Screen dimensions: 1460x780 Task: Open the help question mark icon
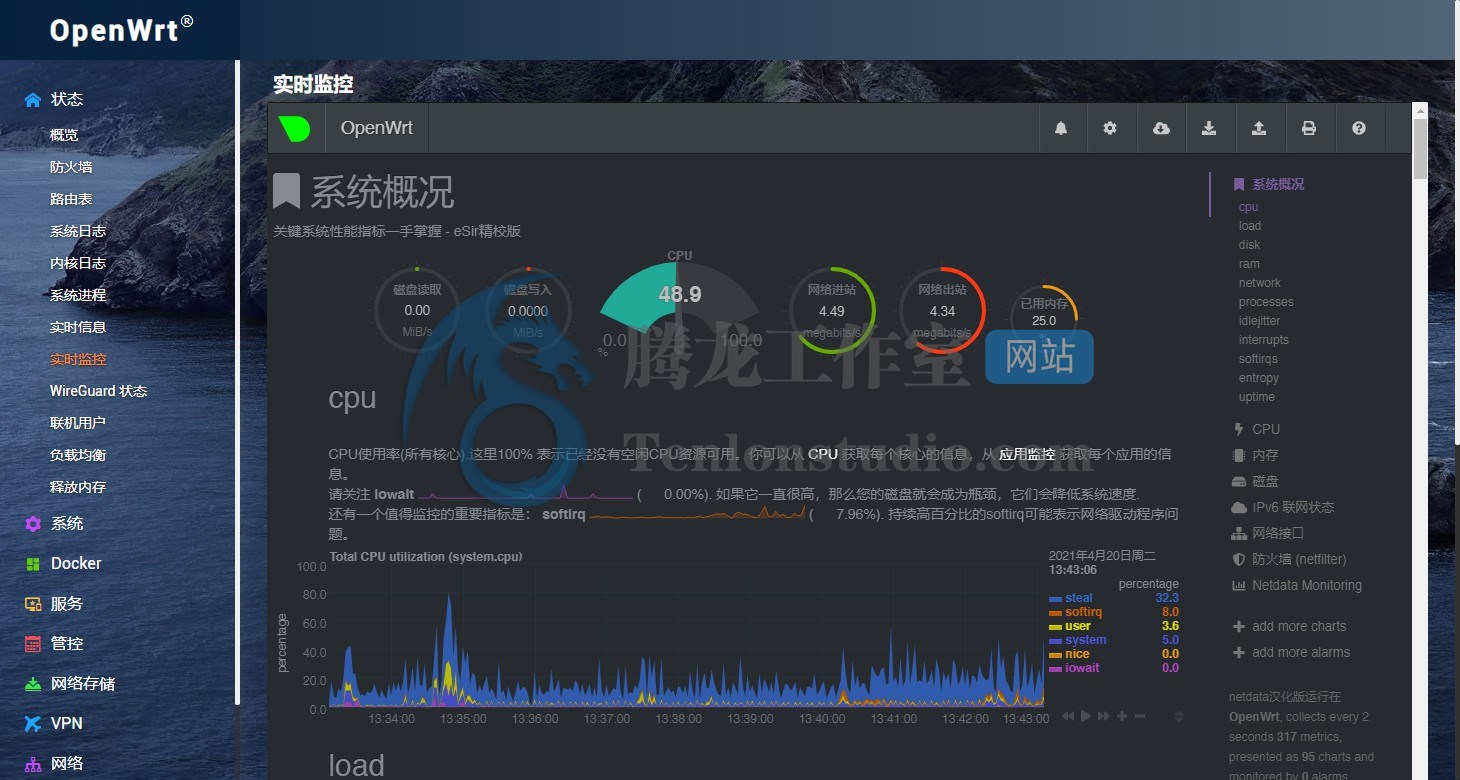click(1359, 128)
